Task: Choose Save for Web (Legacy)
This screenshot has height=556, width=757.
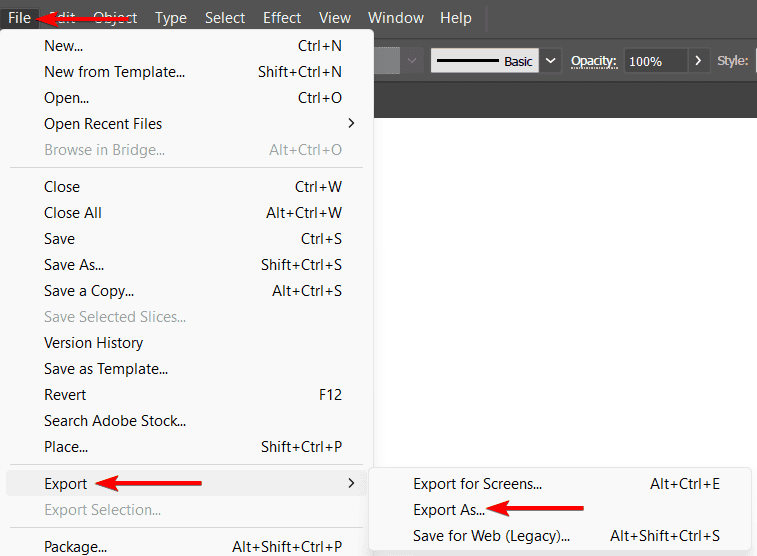Action: point(491,536)
